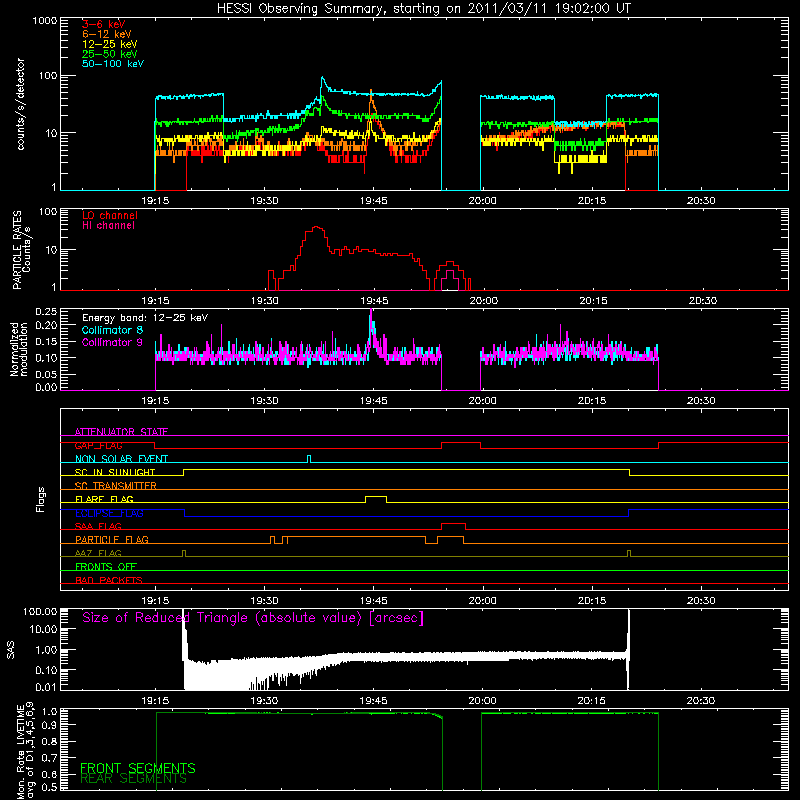
Task: Click the '0.25' tick on modulation plot
Action: click(x=46, y=312)
